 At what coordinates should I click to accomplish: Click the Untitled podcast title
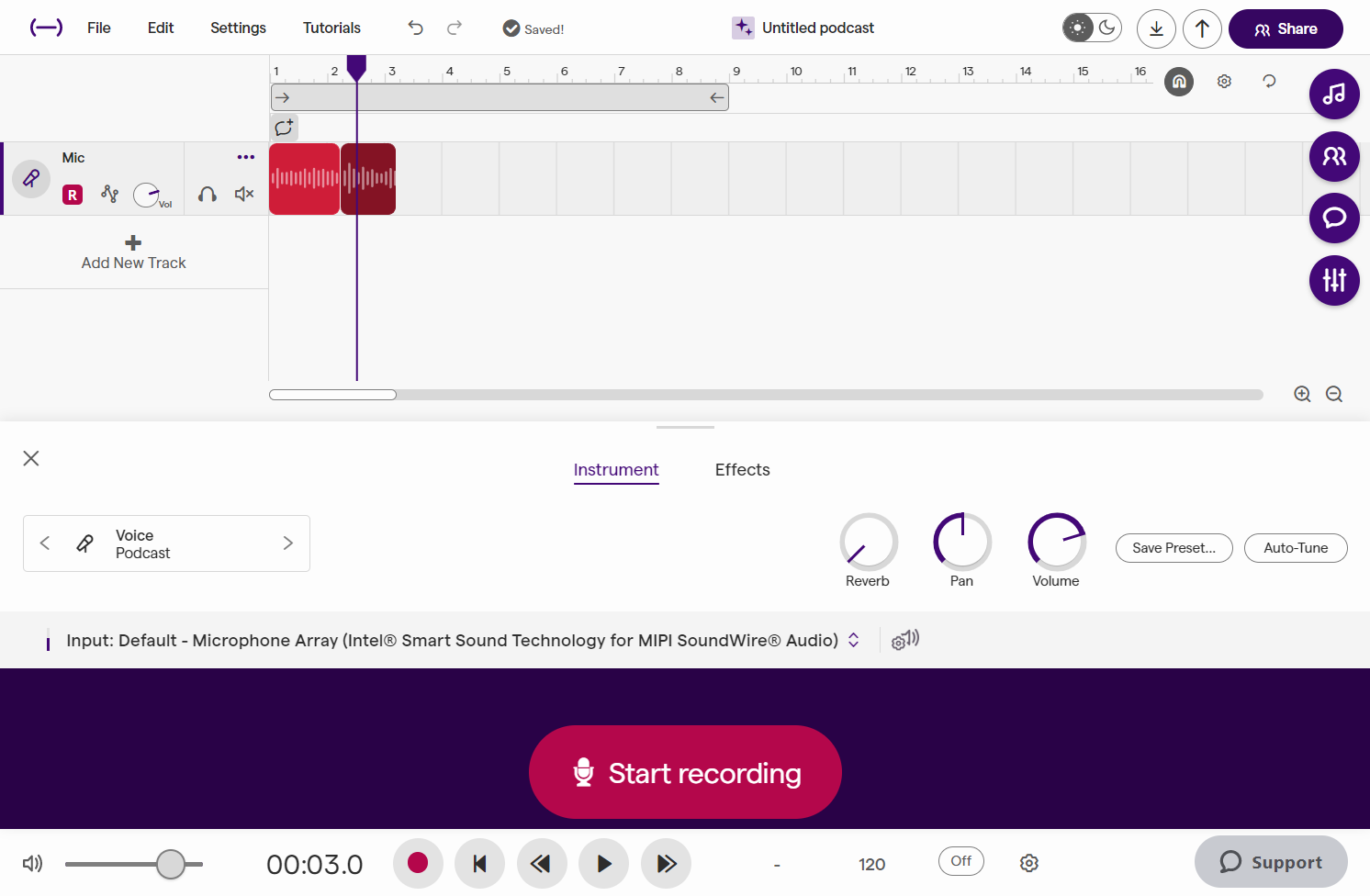pos(818,28)
